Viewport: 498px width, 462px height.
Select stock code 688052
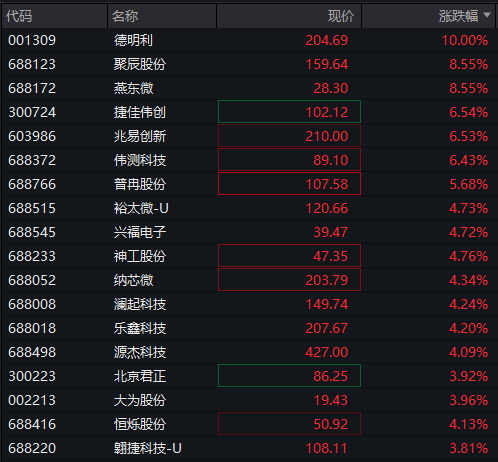coord(32,280)
